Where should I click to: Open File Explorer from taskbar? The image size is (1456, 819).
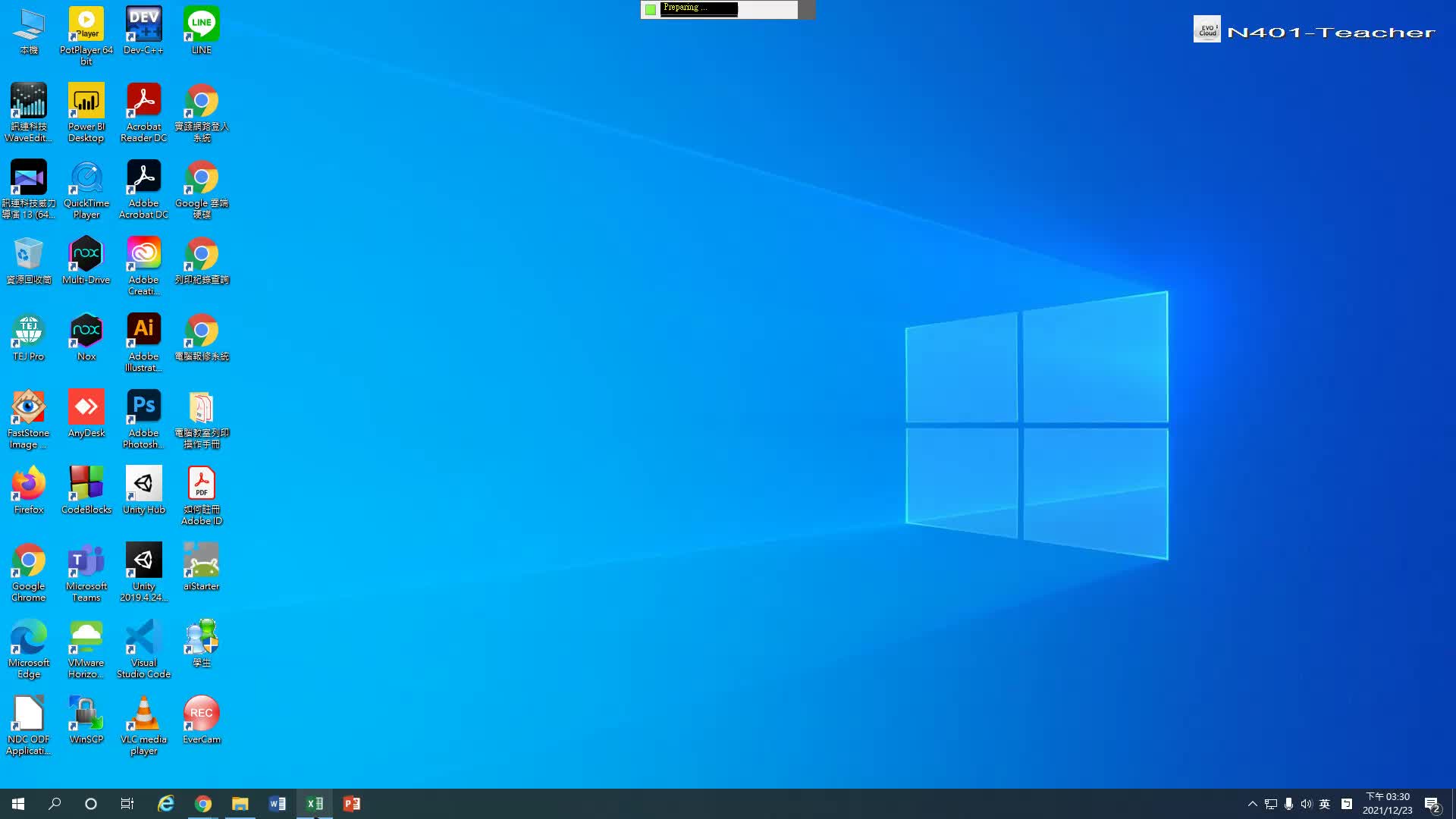tap(240, 804)
